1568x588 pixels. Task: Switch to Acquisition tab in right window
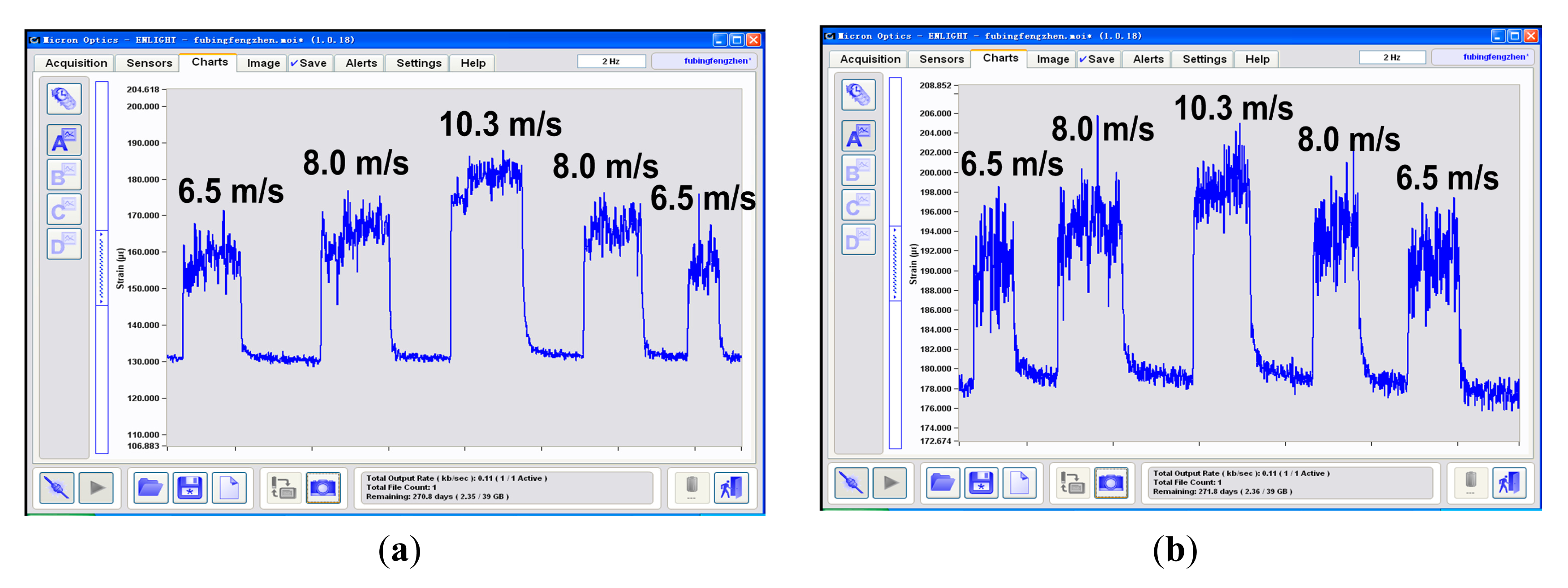[x=870, y=59]
